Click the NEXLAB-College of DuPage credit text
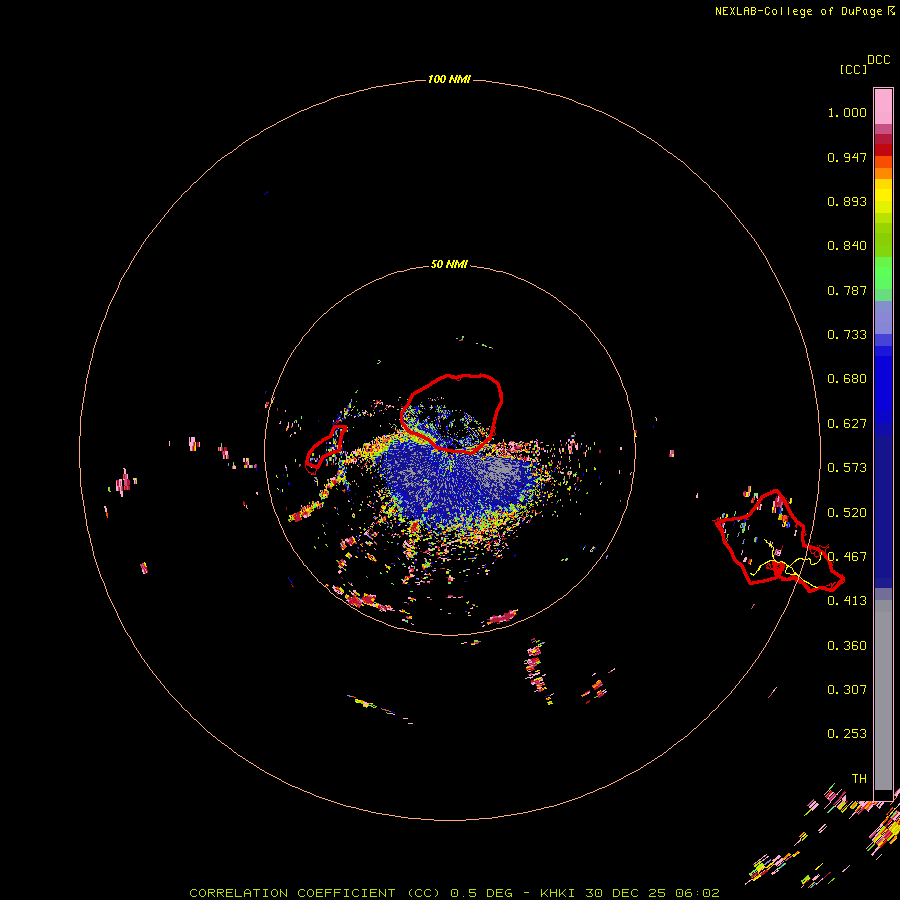The width and height of the screenshot is (900, 900). 804,11
